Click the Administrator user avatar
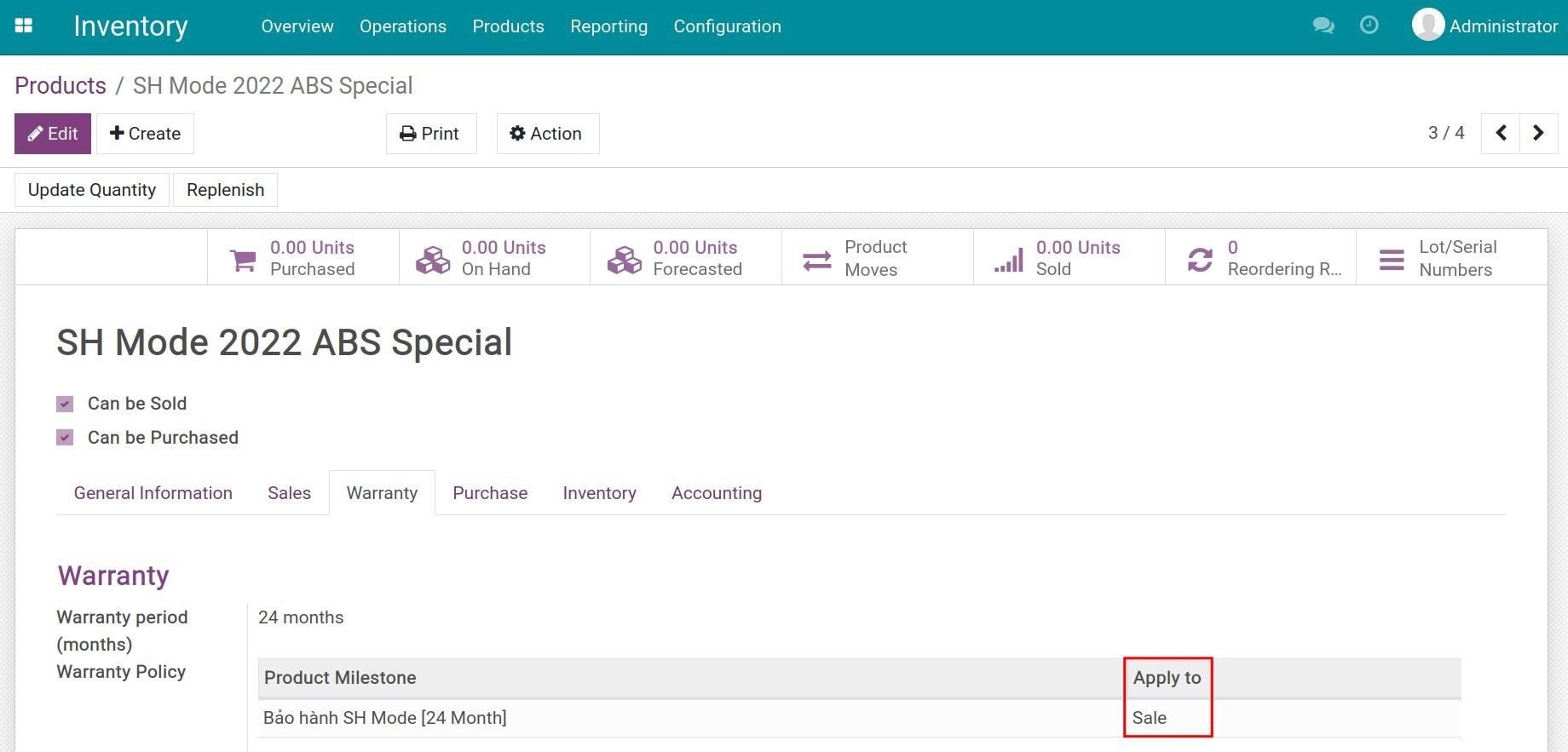 point(1427,25)
